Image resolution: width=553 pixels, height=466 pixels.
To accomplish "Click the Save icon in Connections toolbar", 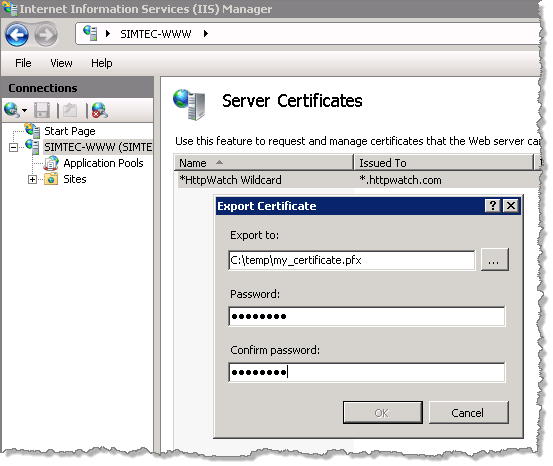I will tap(42, 110).
